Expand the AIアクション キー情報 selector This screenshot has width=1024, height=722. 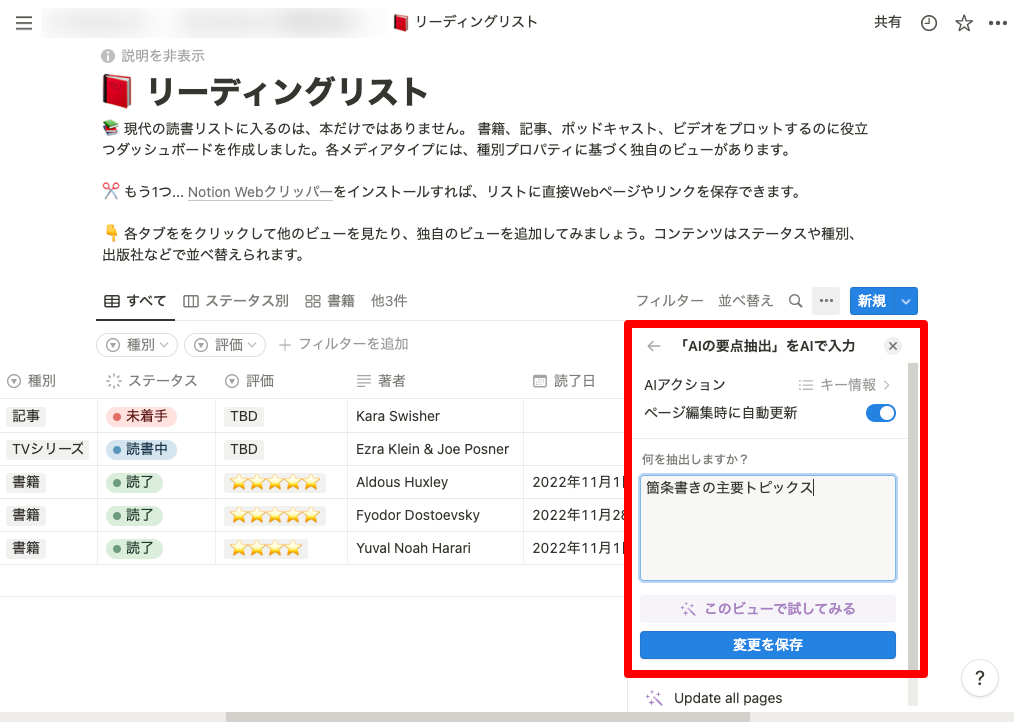(845, 384)
